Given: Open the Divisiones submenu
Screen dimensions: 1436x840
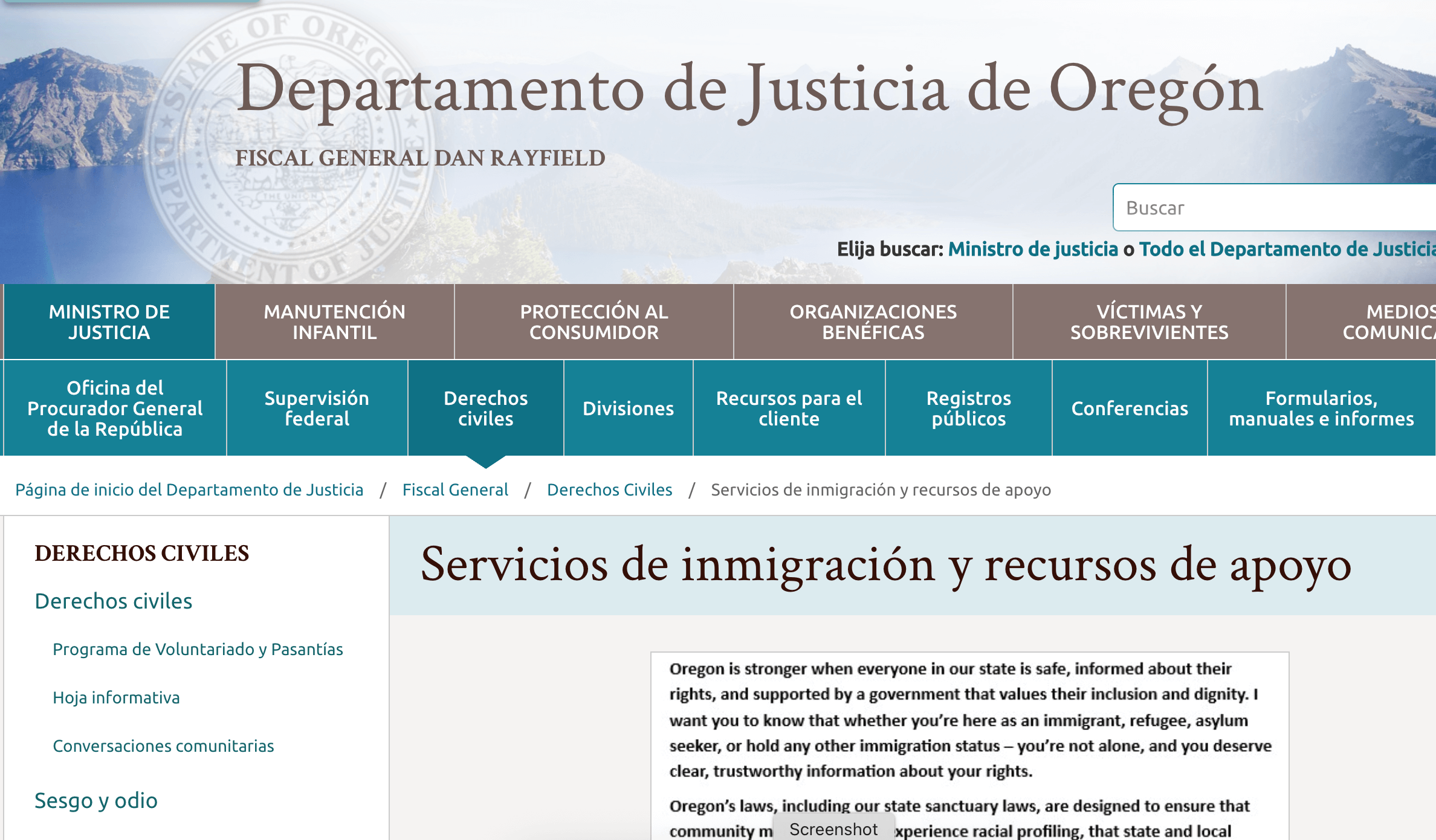Looking at the screenshot, I should pos(628,409).
